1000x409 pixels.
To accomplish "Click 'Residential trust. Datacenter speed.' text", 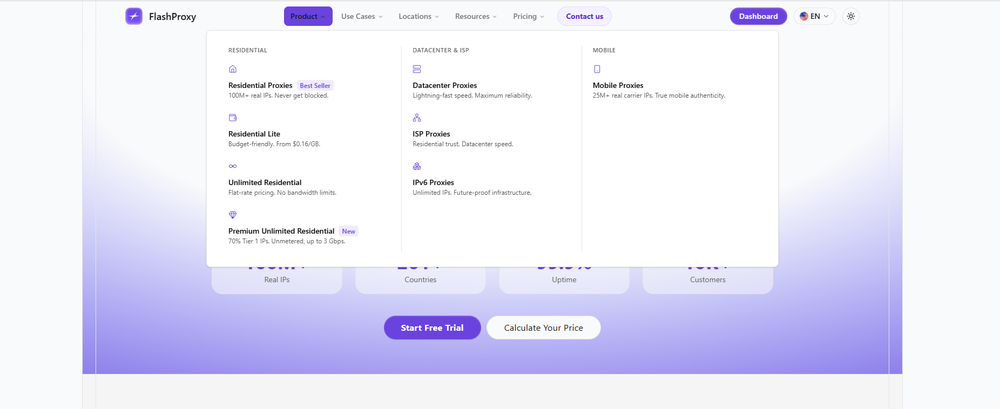I will [x=463, y=144].
